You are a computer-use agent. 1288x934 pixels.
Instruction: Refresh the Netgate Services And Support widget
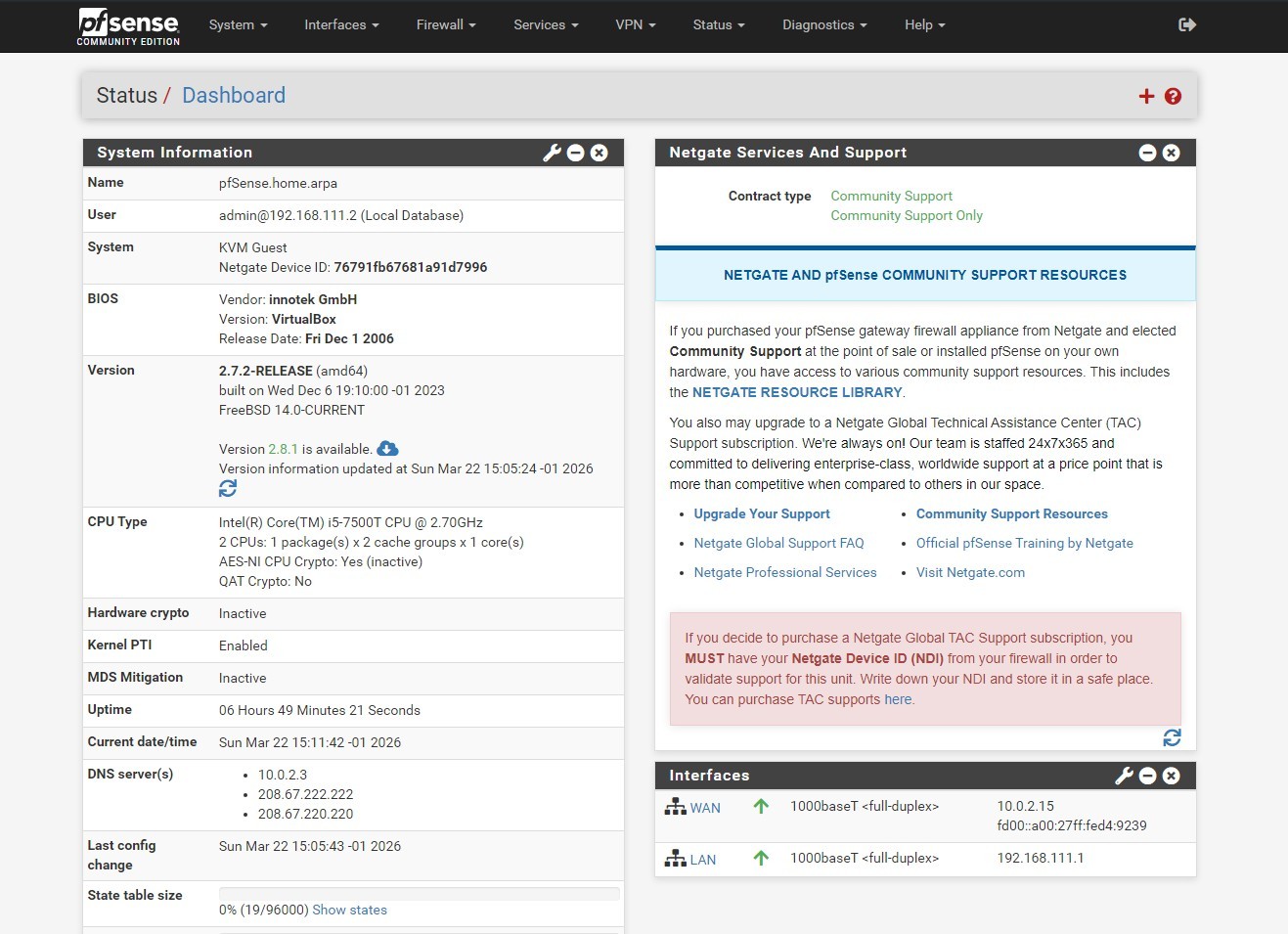click(x=1172, y=737)
